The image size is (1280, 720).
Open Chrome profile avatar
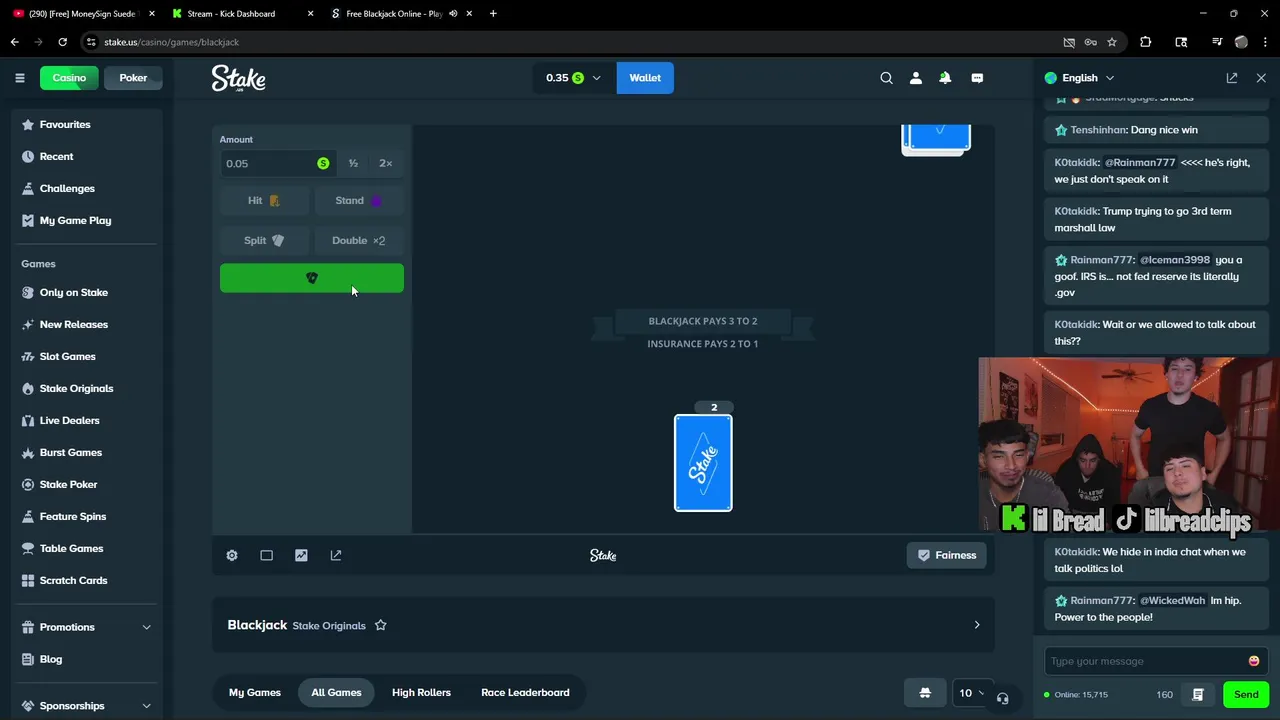(1241, 42)
